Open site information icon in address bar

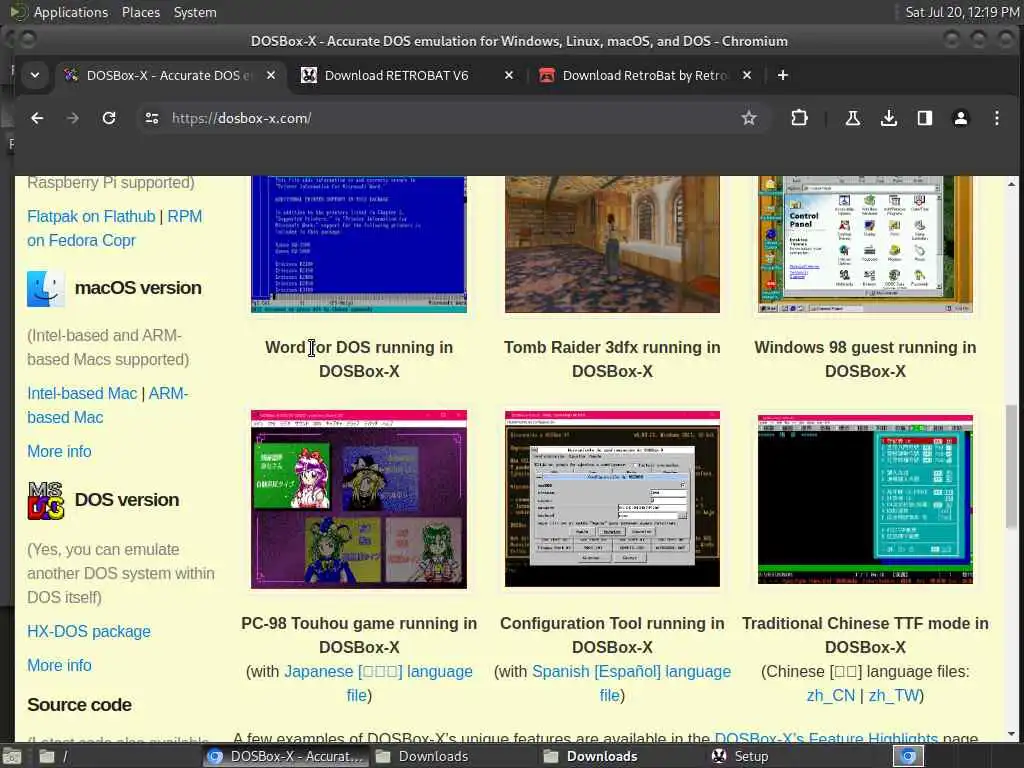[x=152, y=118]
